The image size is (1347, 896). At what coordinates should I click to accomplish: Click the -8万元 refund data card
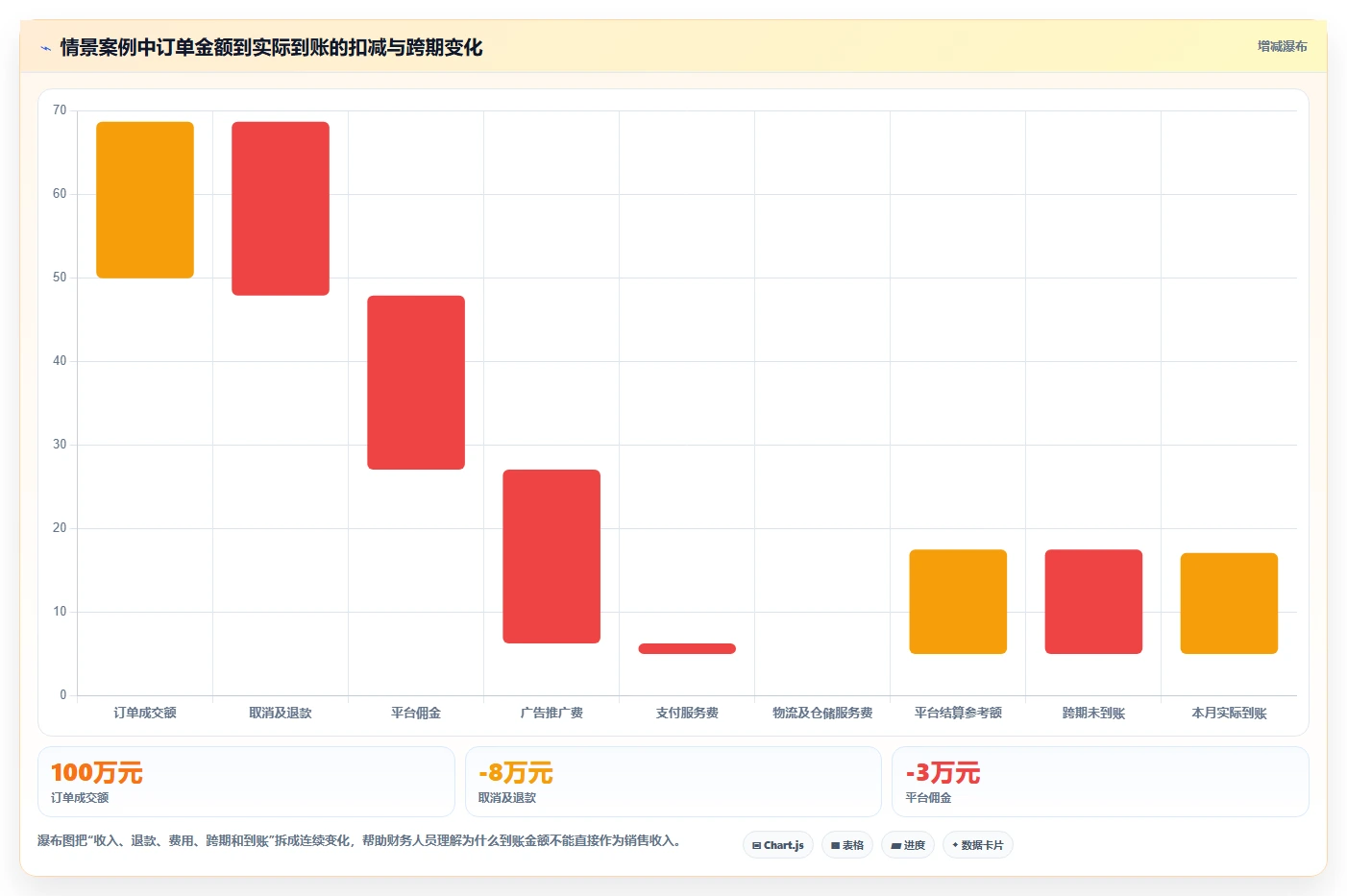673,782
